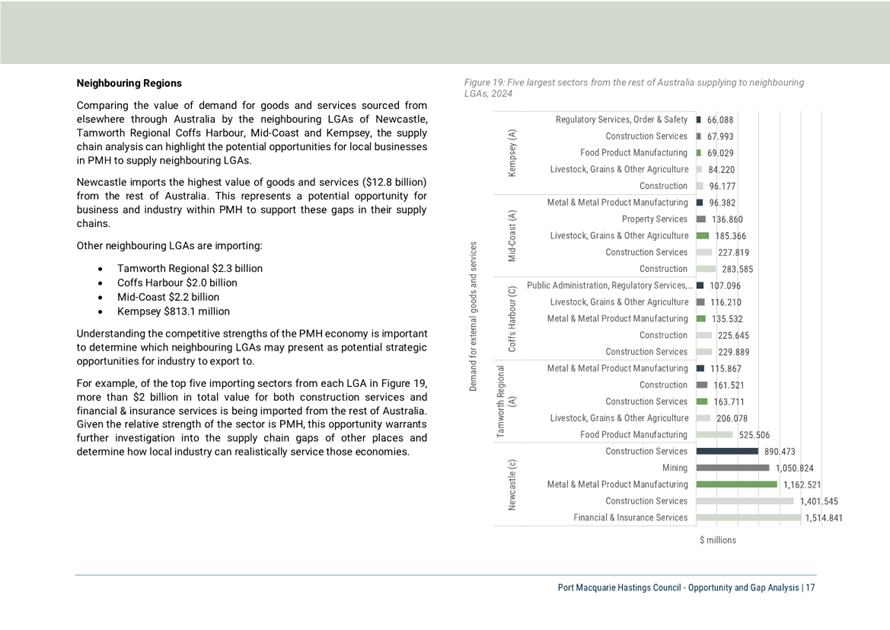Click the green Newcastle Metal Manufacturing bar
The width and height of the screenshot is (890, 630).
[x=737, y=484]
